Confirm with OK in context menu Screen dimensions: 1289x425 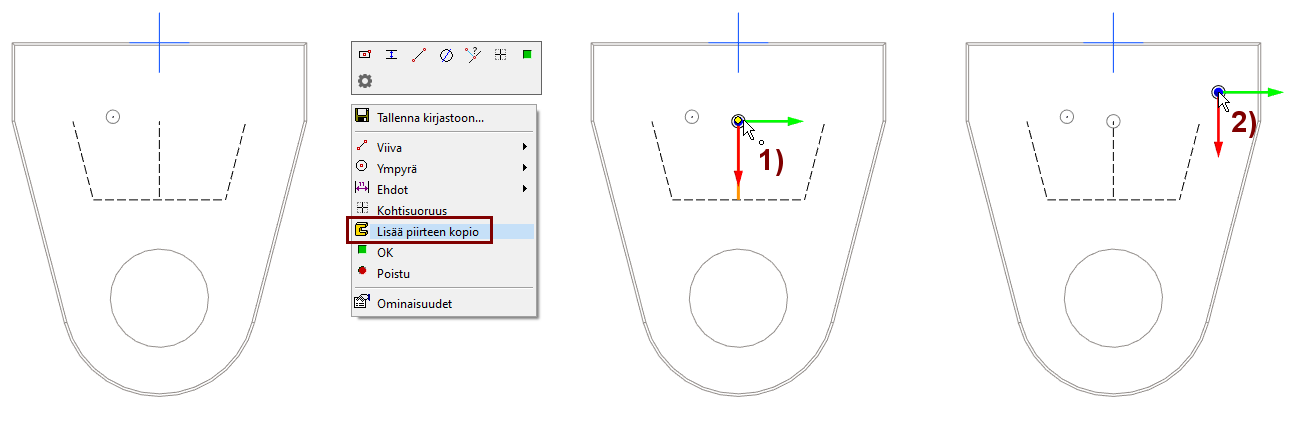tap(444, 252)
